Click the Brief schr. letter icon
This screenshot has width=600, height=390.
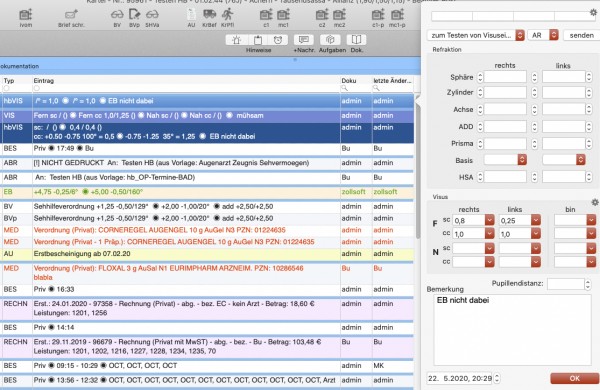[71, 15]
